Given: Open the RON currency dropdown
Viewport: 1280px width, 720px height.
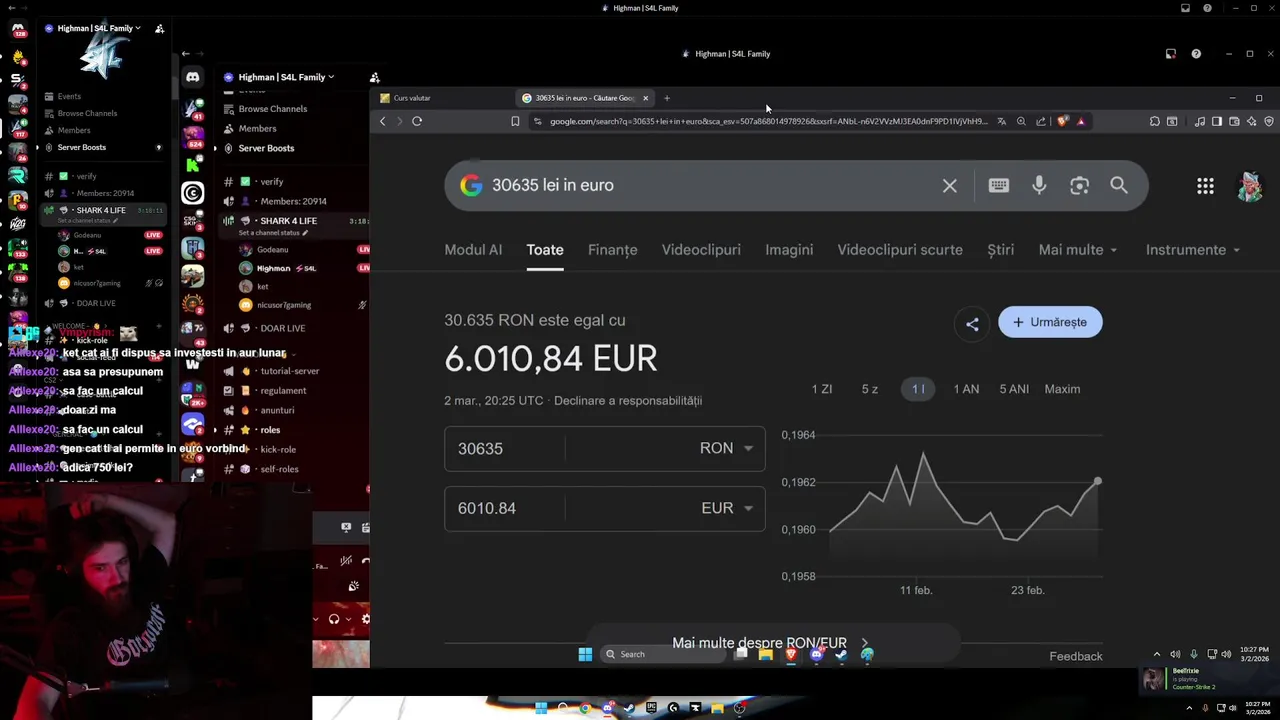Looking at the screenshot, I should [727, 448].
